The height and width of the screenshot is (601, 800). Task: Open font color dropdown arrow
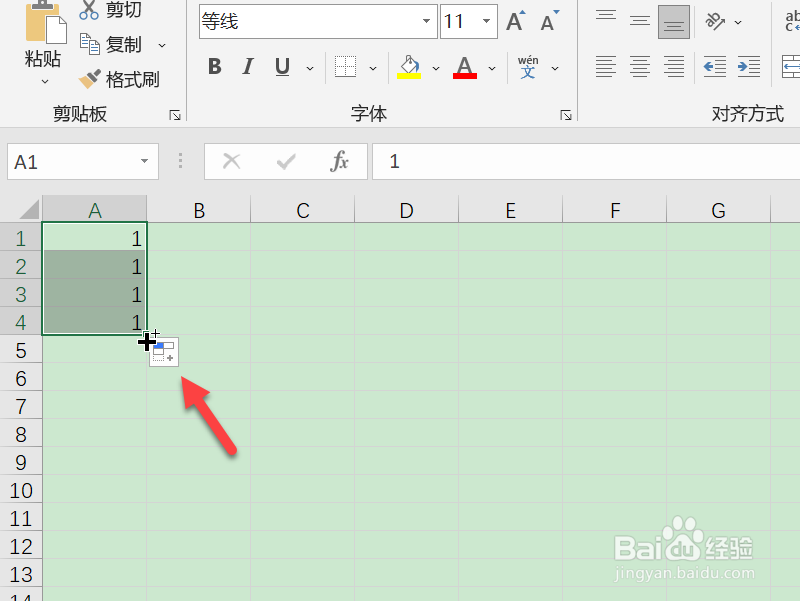pyautogui.click(x=492, y=68)
